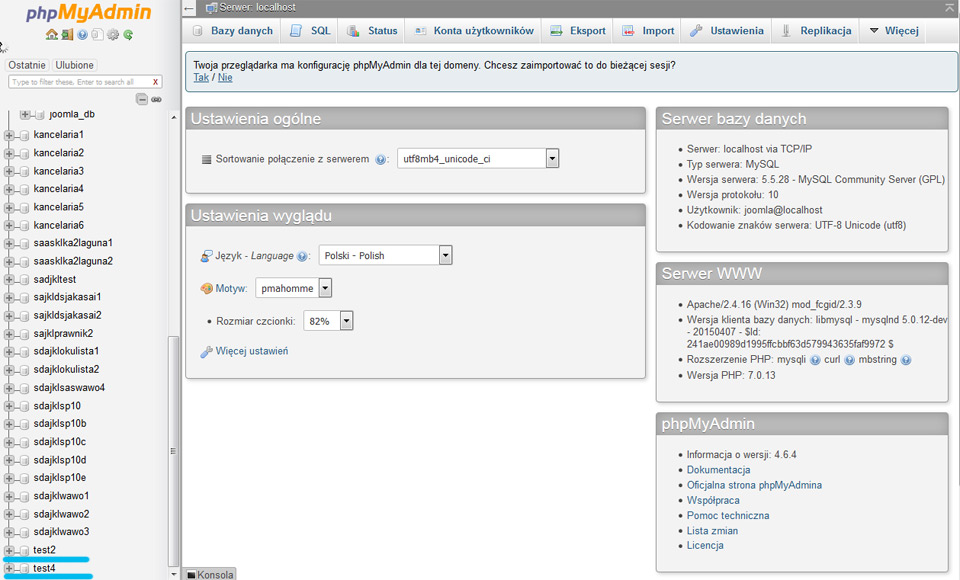The height and width of the screenshot is (580, 960).
Task: Click Nie to decline configuration import
Action: pos(225,77)
